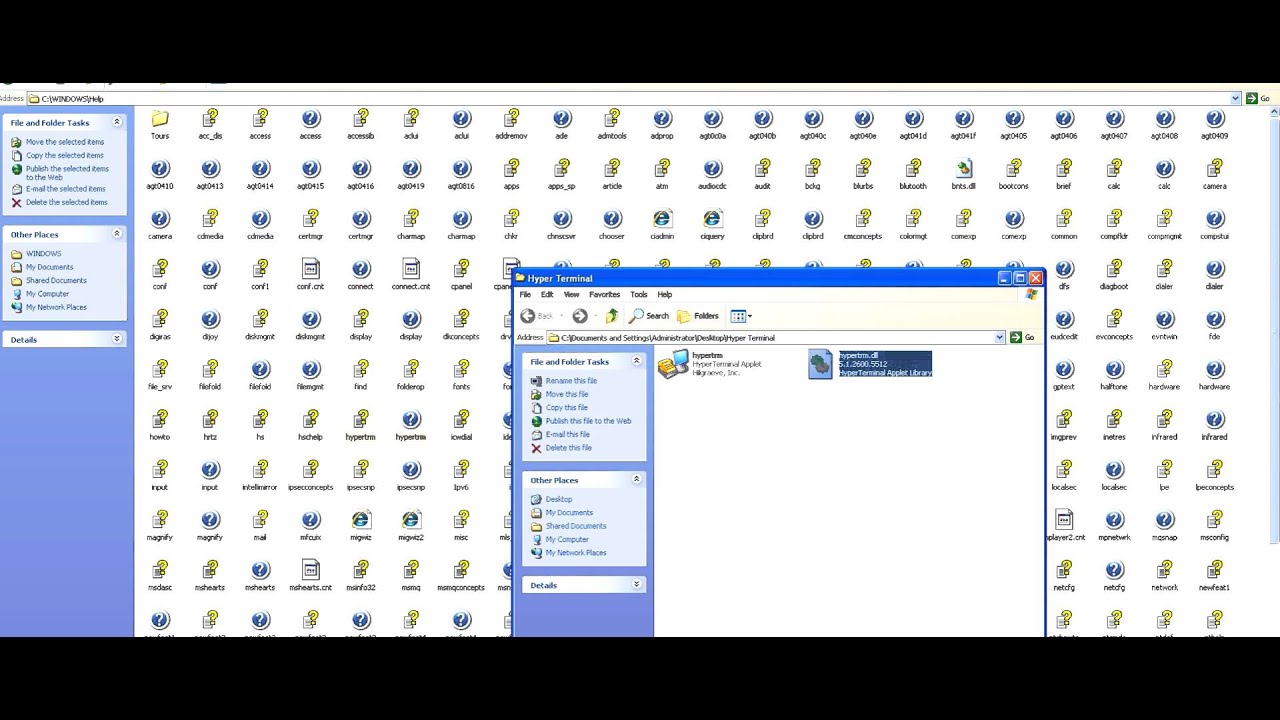The width and height of the screenshot is (1280, 720).
Task: Toggle Folders pane in Hyper Terminal toolbar
Action: (x=698, y=316)
